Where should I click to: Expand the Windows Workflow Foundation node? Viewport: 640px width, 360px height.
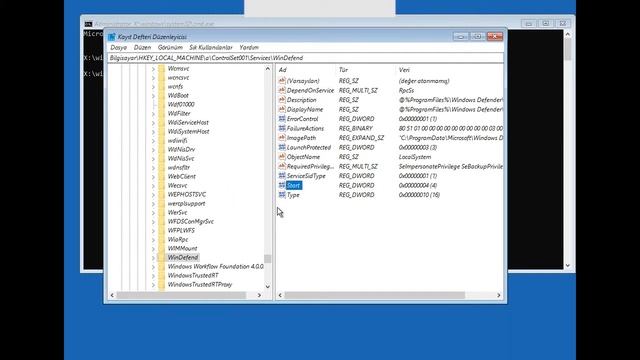(x=153, y=267)
